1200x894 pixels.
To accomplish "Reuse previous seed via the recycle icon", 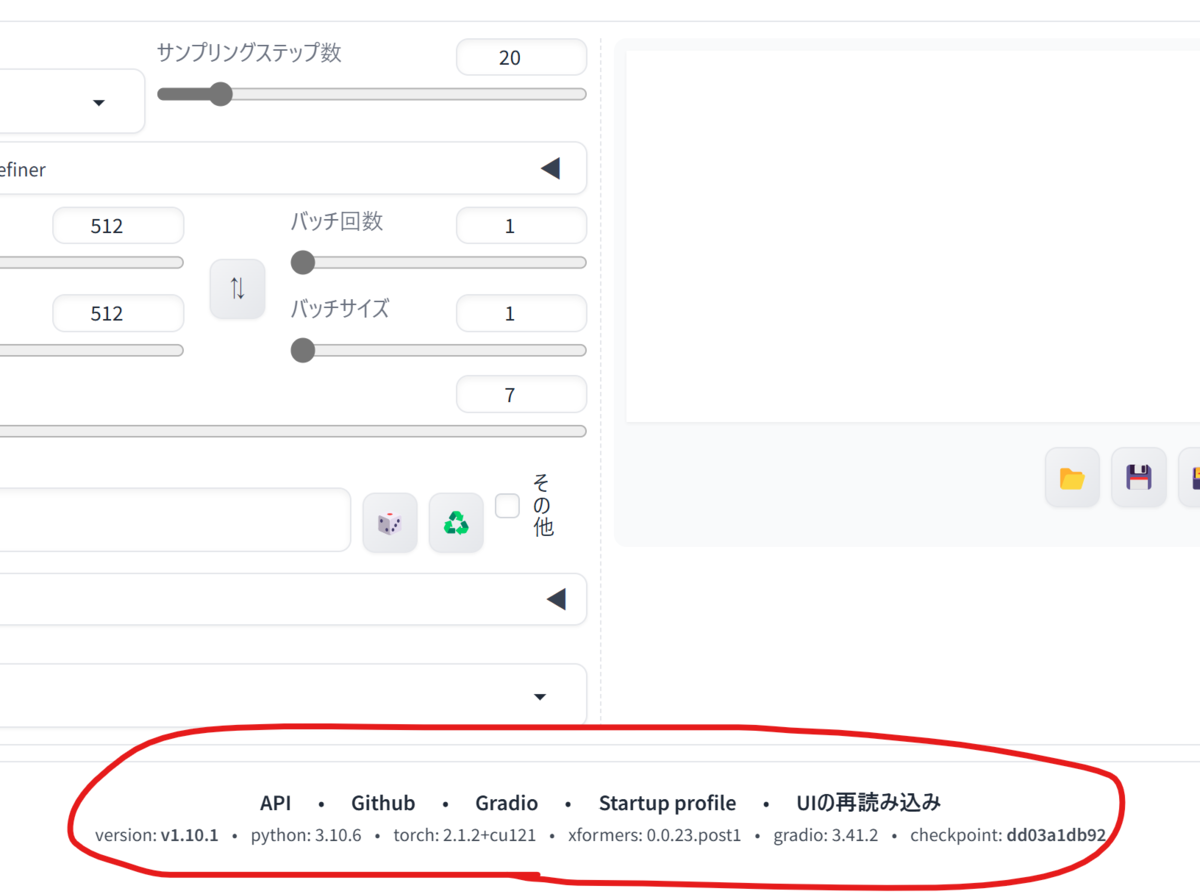I will pyautogui.click(x=456, y=522).
